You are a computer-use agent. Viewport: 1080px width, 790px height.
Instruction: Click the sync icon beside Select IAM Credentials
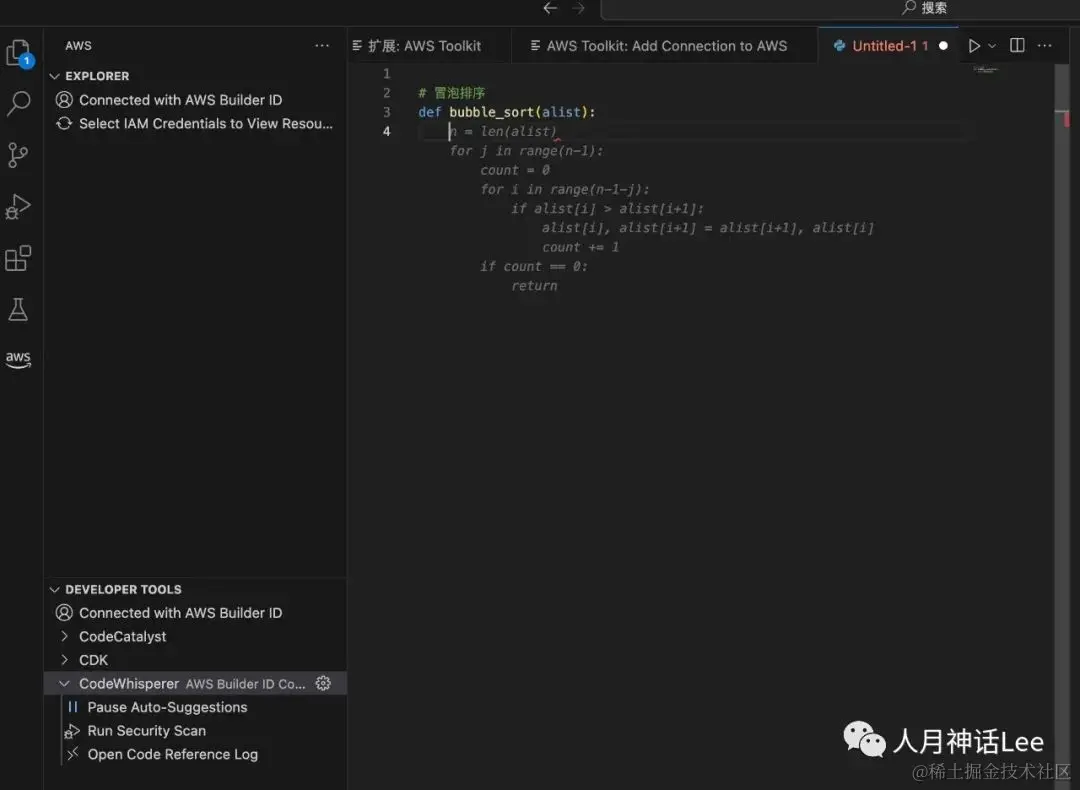(x=64, y=123)
